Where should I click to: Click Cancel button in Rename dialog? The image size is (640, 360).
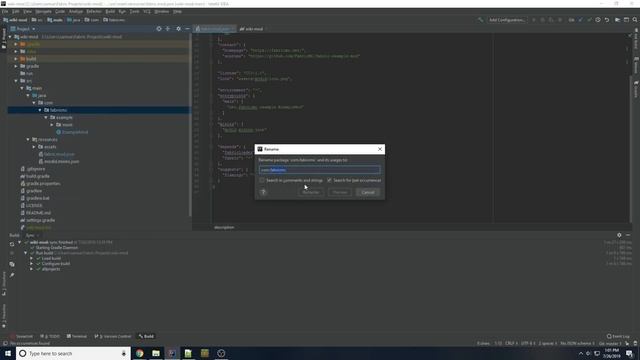click(x=368, y=192)
